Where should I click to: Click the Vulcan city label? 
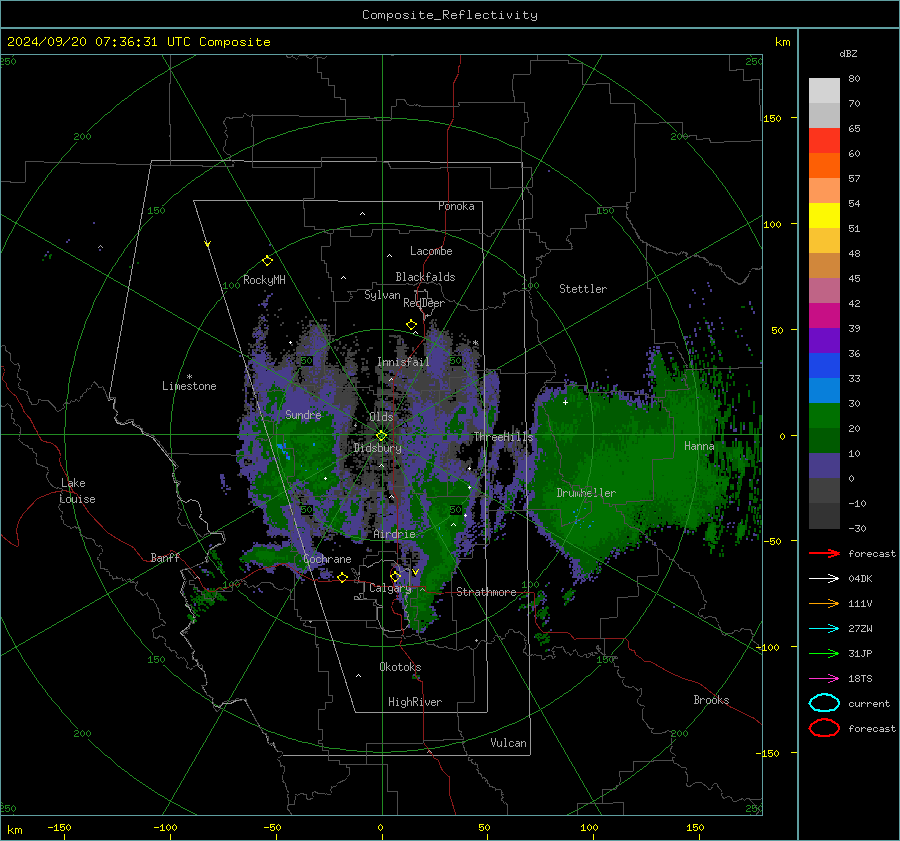tap(509, 743)
